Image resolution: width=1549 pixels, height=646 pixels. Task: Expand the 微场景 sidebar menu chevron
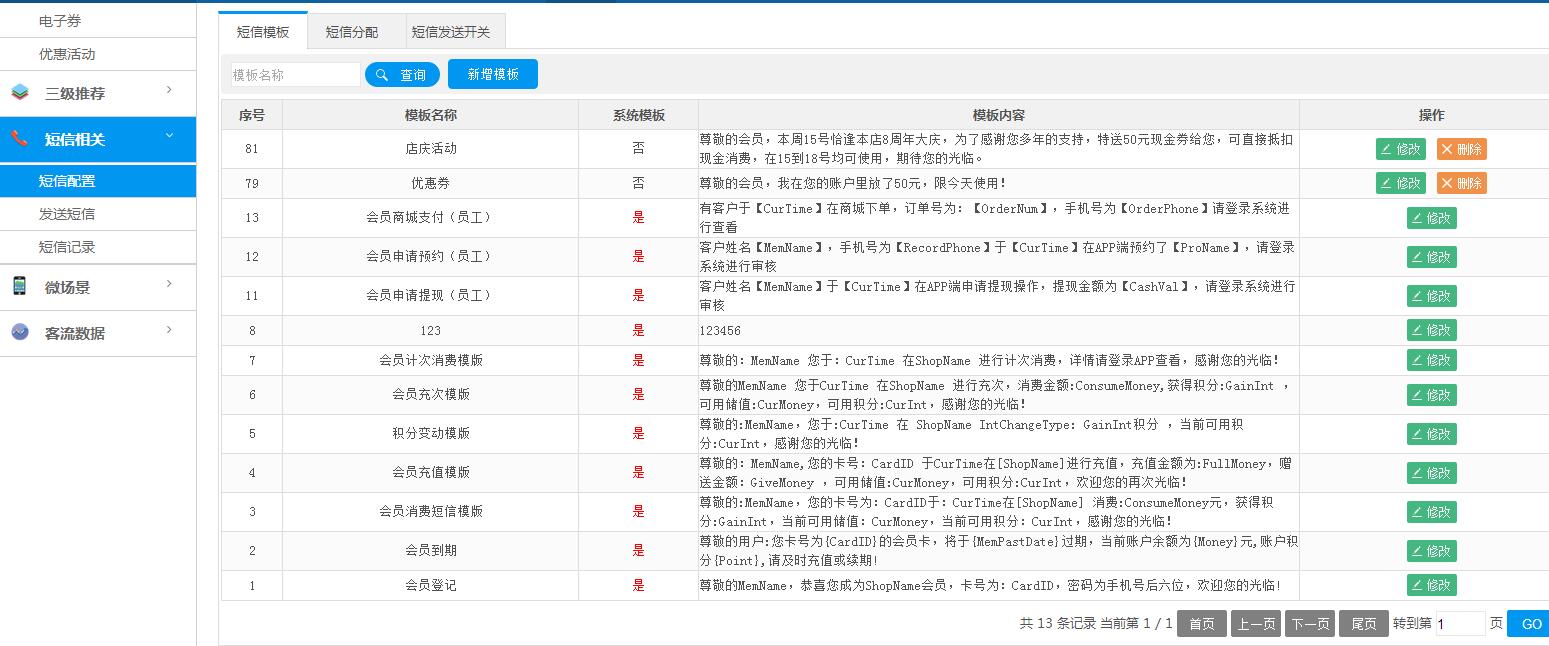coord(169,285)
